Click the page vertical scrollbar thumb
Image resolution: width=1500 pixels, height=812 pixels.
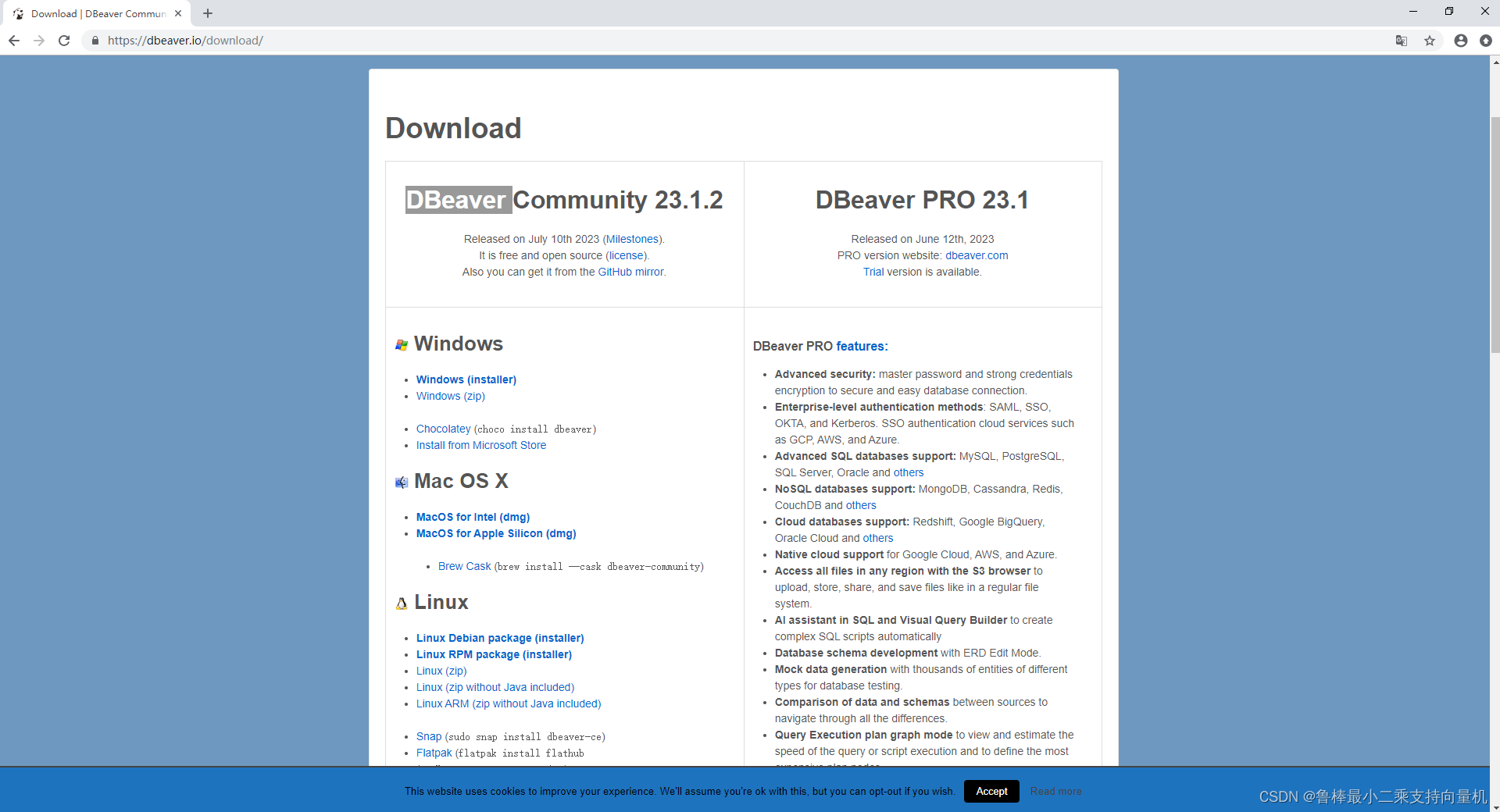click(1495, 234)
